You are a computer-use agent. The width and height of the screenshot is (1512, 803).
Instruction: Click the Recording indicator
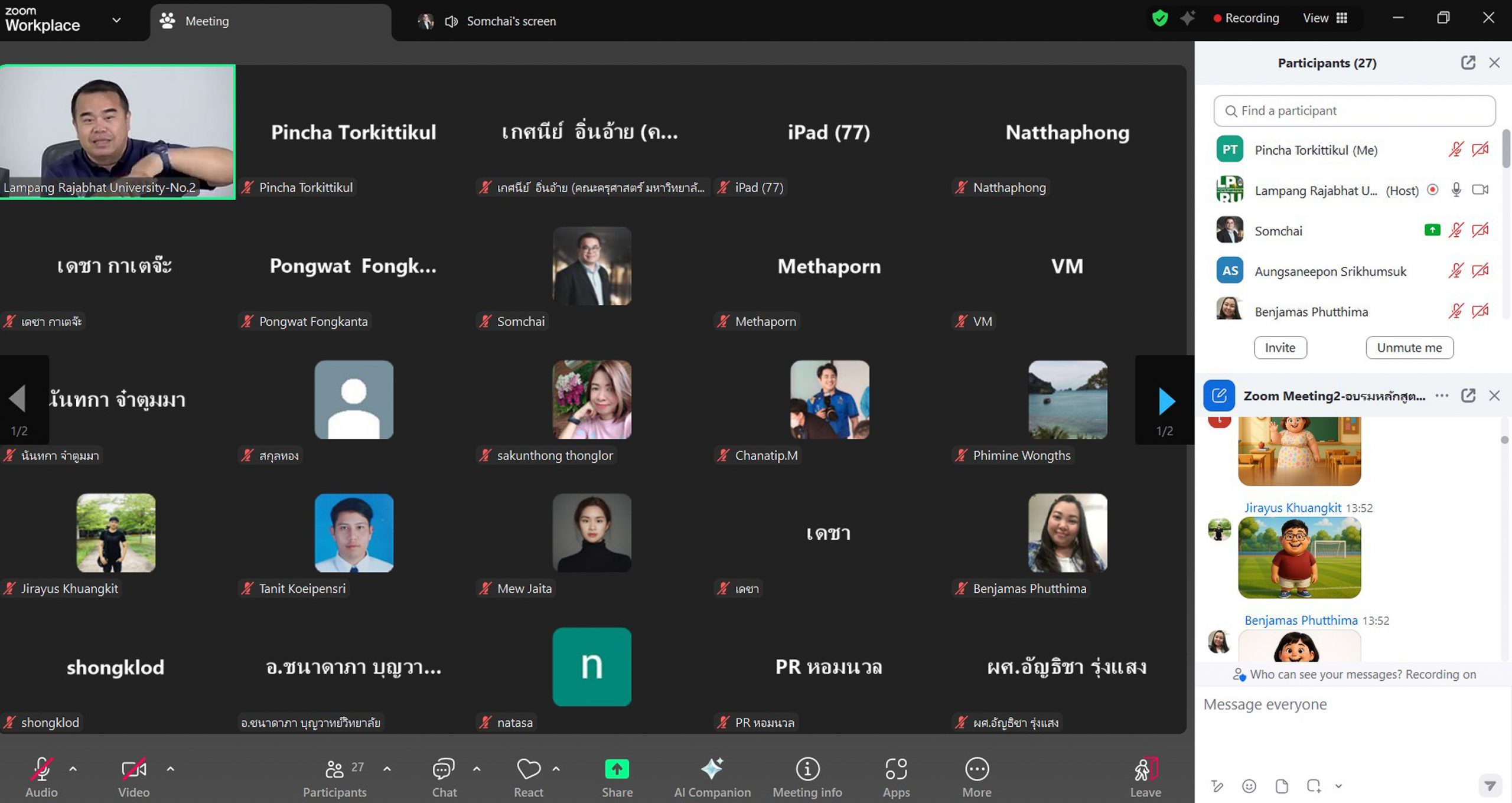[x=1246, y=18]
